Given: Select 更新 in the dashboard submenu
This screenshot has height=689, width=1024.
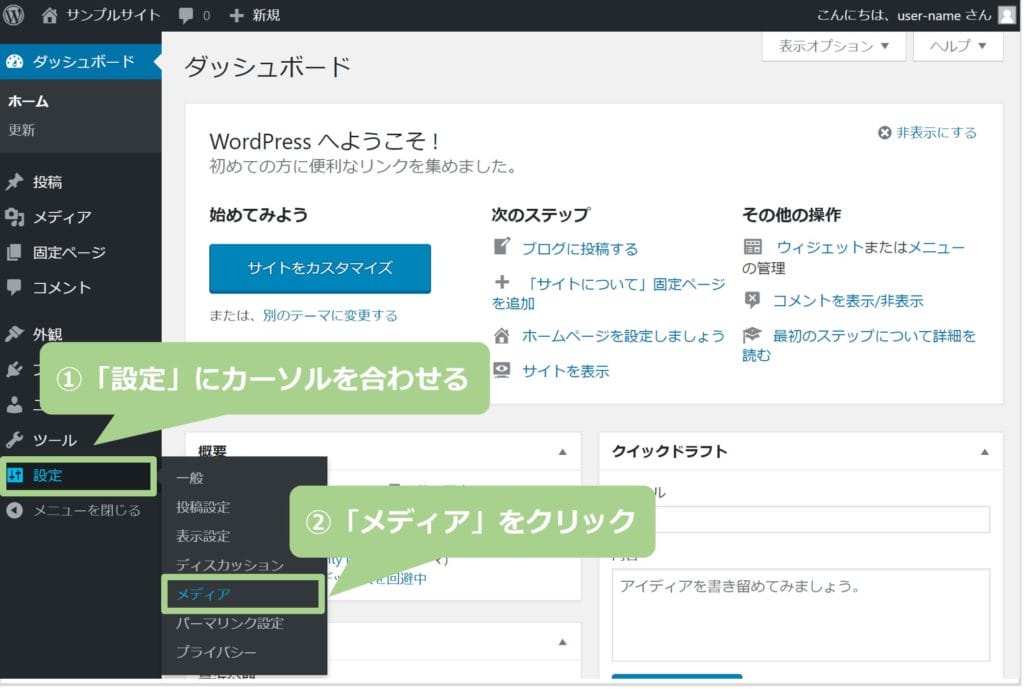Looking at the screenshot, I should (x=22, y=130).
